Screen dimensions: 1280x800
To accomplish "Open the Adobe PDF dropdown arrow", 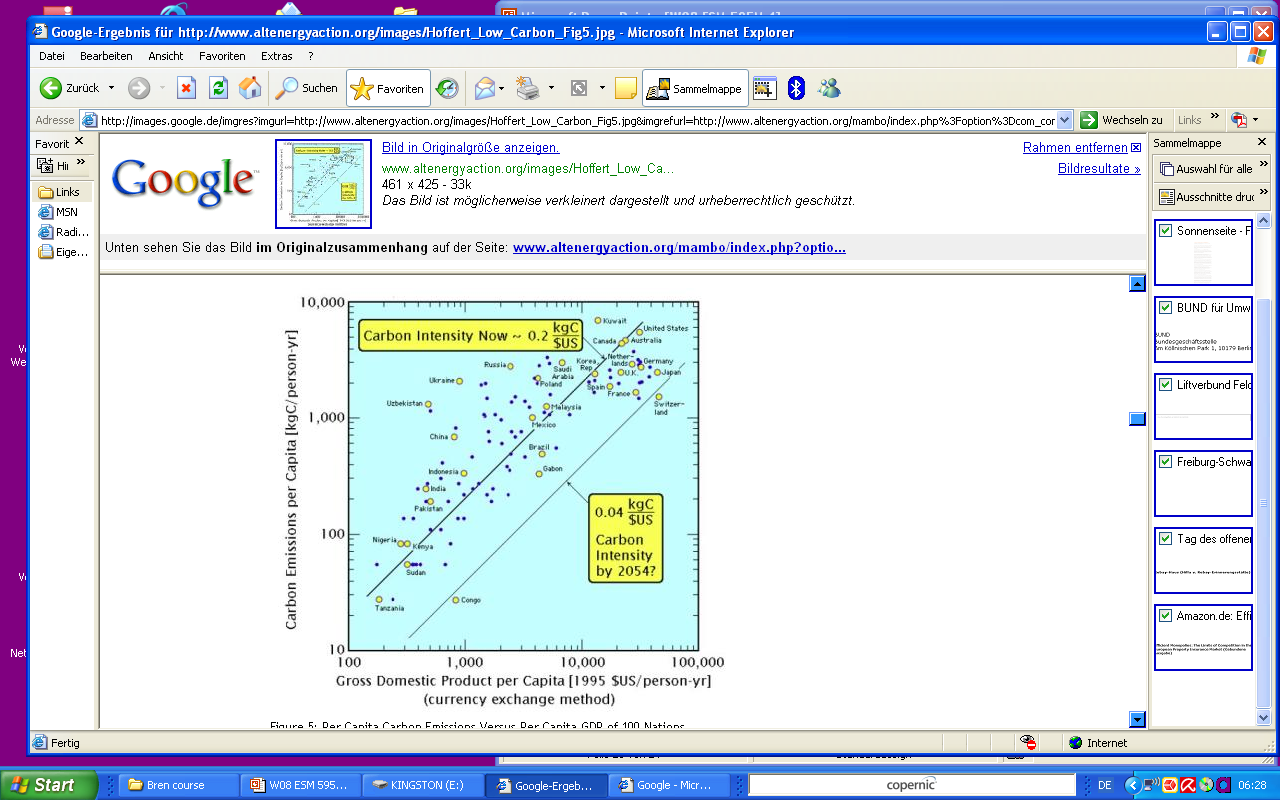I will pyautogui.click(x=1256, y=120).
